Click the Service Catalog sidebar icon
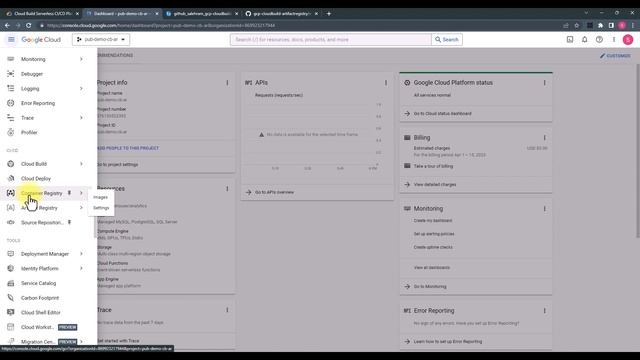 11,283
